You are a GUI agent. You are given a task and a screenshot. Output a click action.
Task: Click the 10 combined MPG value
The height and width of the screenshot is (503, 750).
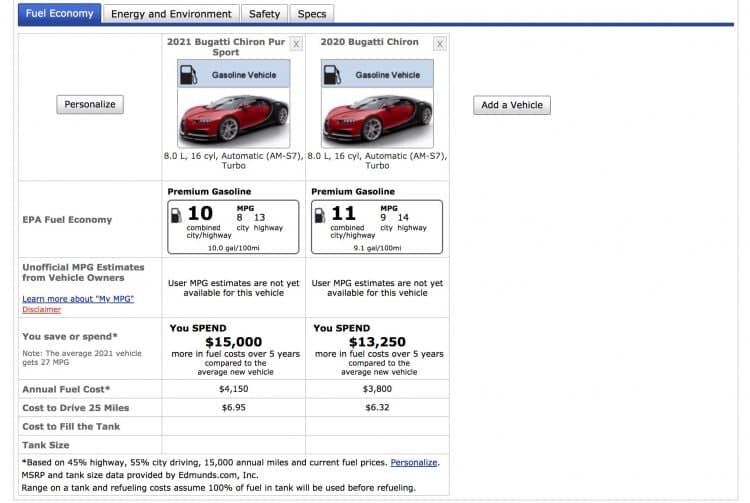[200, 213]
